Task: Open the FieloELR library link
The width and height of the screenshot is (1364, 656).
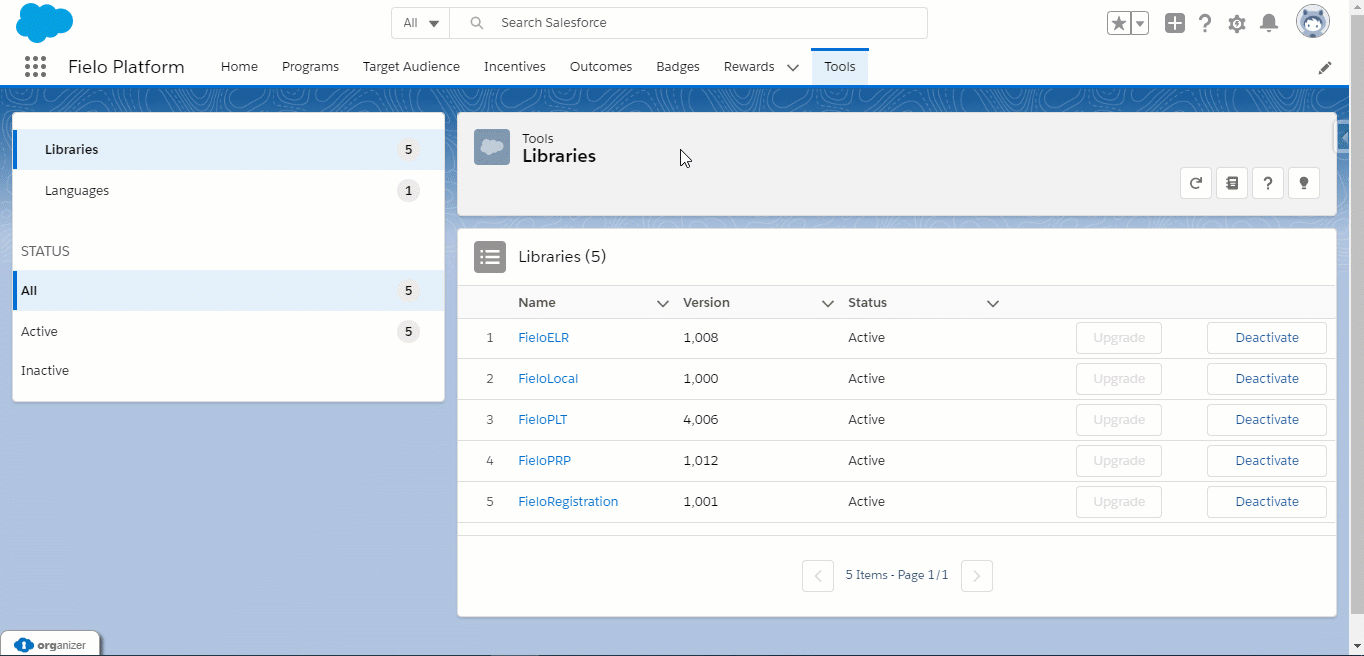Action: (543, 338)
